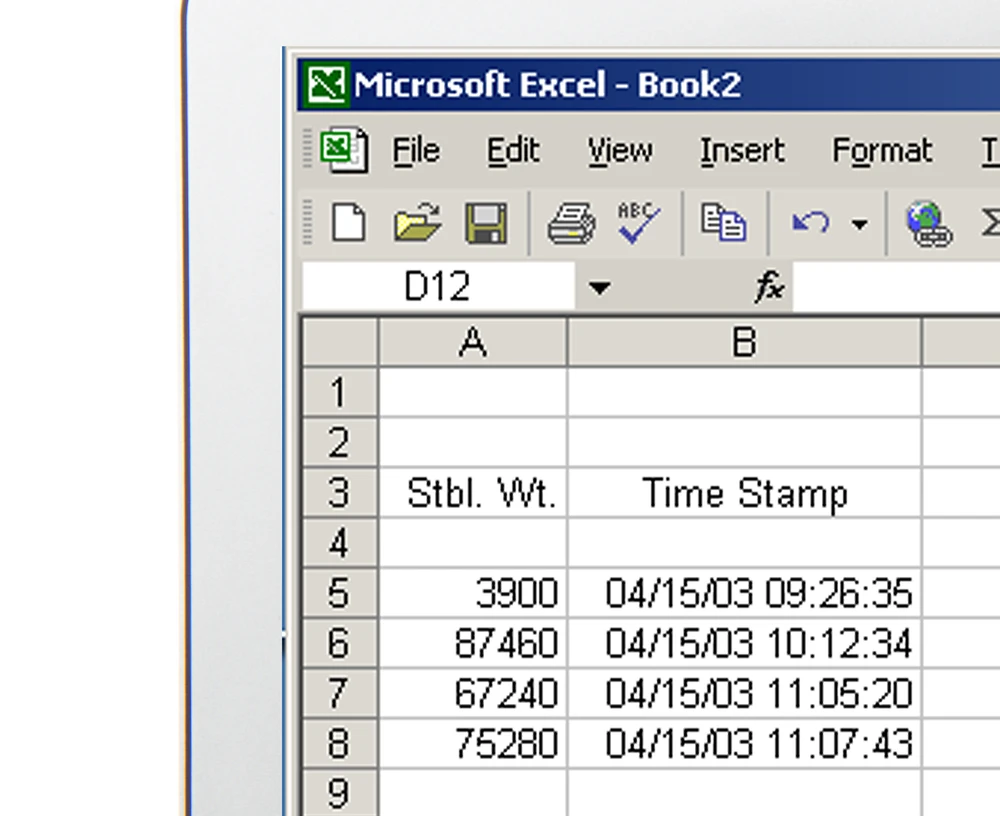Viewport: 1000px width, 816px height.
Task: Run the ABC spelling check icon
Action: pos(637,222)
